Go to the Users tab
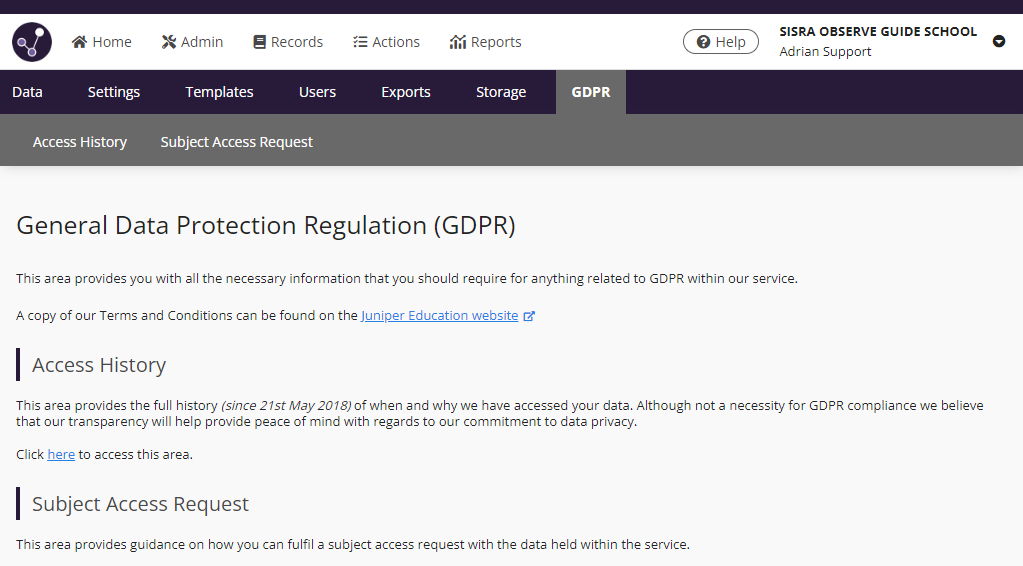1023x566 pixels. point(317,92)
